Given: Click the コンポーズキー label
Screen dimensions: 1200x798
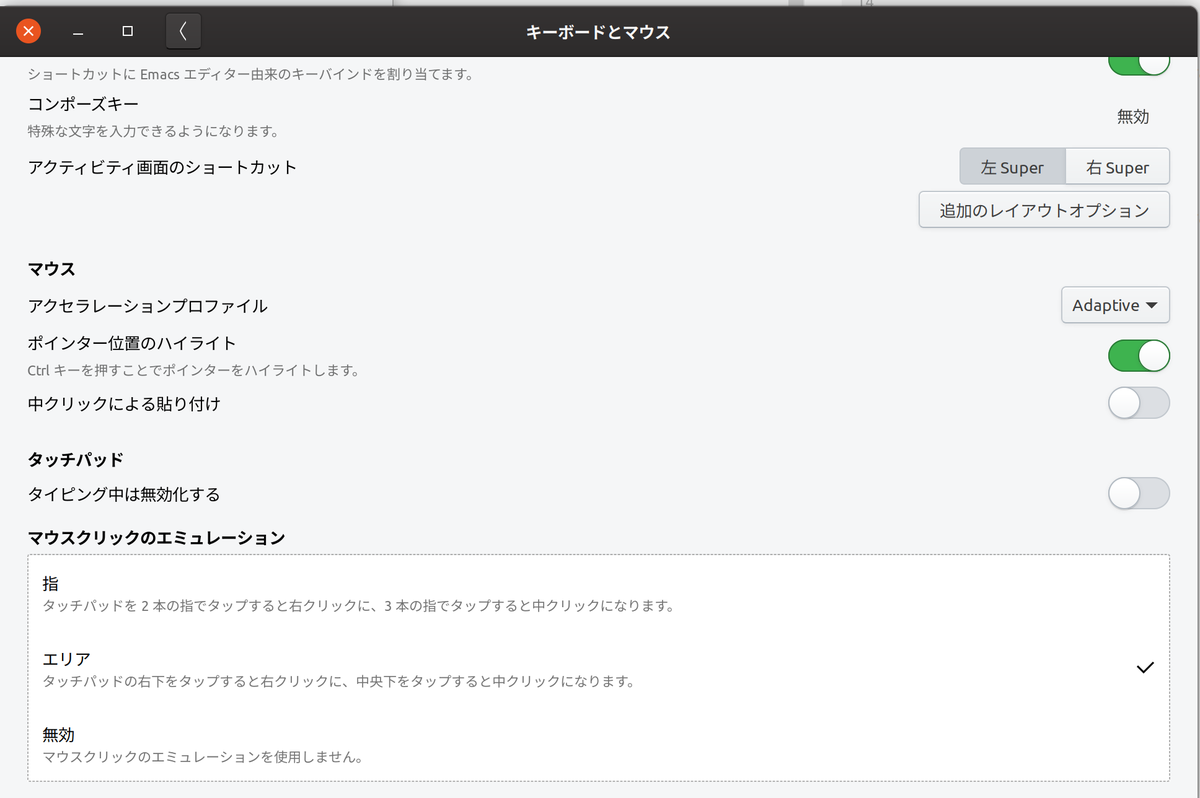Looking at the screenshot, I should (83, 104).
